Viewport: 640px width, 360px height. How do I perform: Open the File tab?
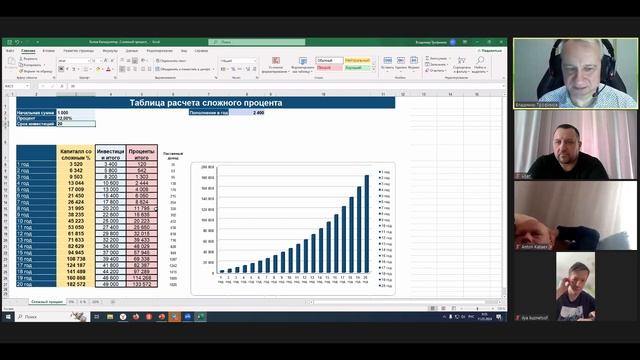[x=10, y=51]
